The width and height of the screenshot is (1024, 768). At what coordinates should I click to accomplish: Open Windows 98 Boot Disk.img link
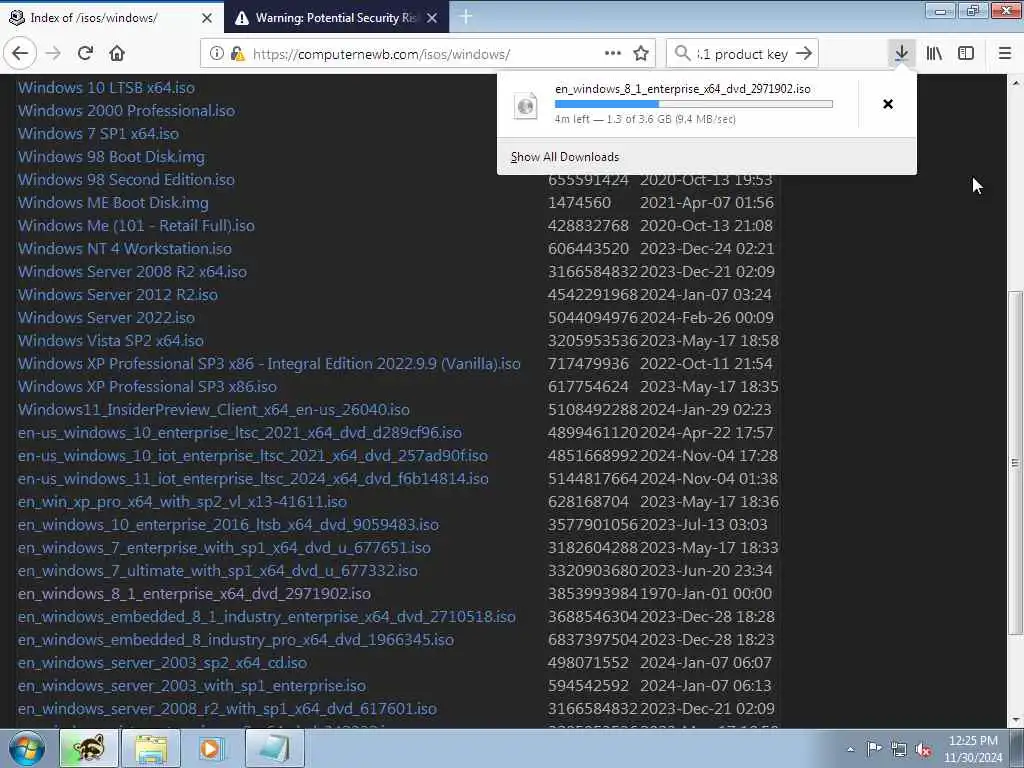tap(111, 157)
